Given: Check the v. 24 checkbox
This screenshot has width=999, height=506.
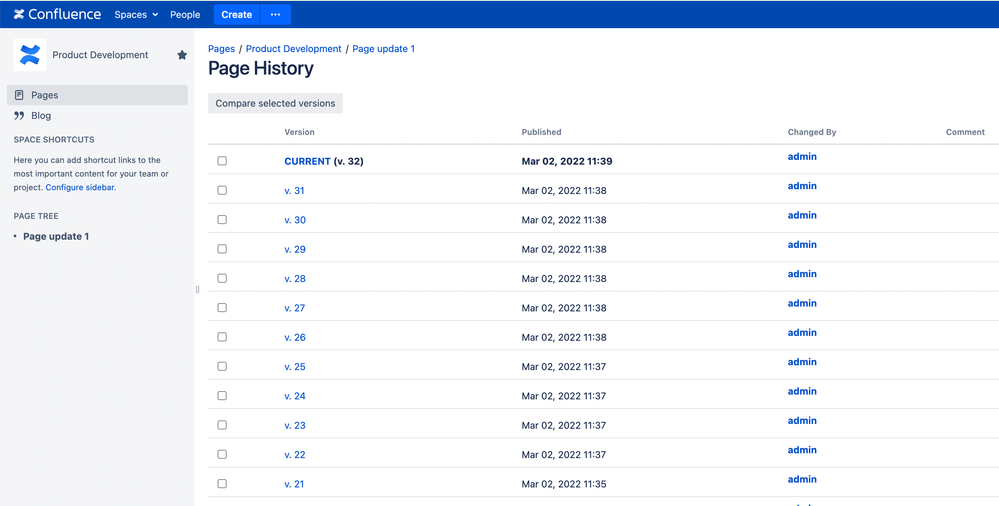Looking at the screenshot, I should click(x=222, y=396).
